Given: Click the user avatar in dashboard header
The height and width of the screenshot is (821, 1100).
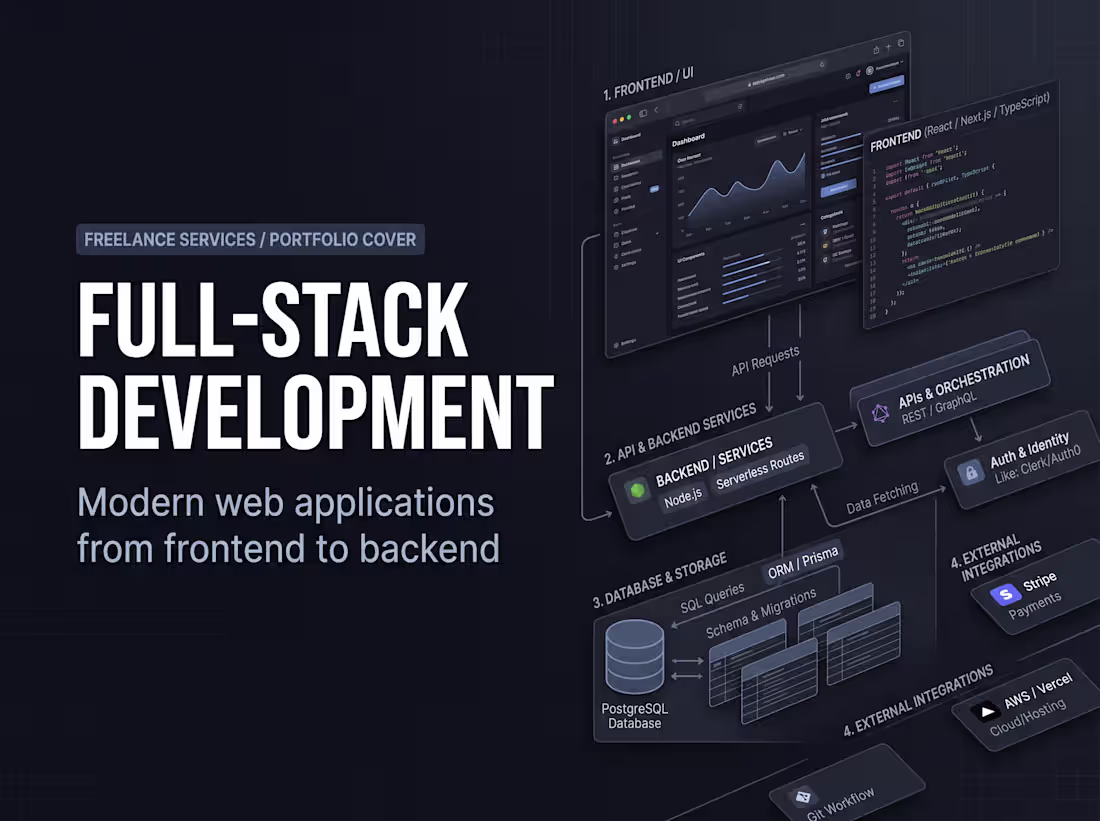Looking at the screenshot, I should click(x=869, y=70).
